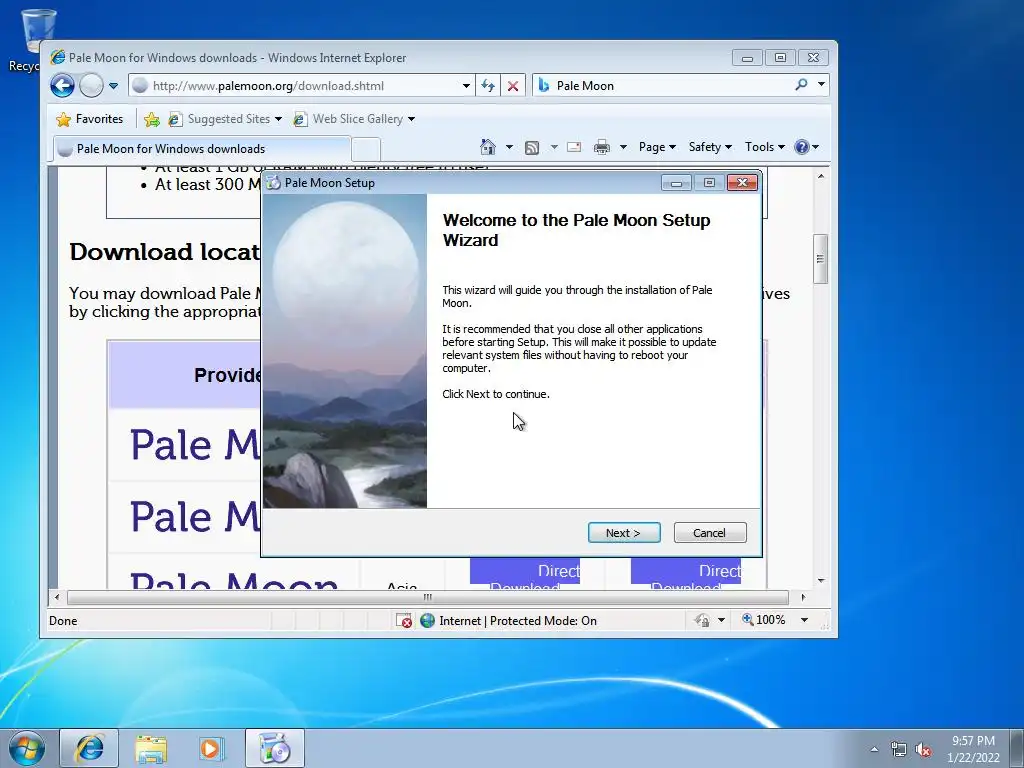This screenshot has width=1024, height=768.
Task: Cancel the Pale Moon Setup wizard
Action: pos(709,533)
